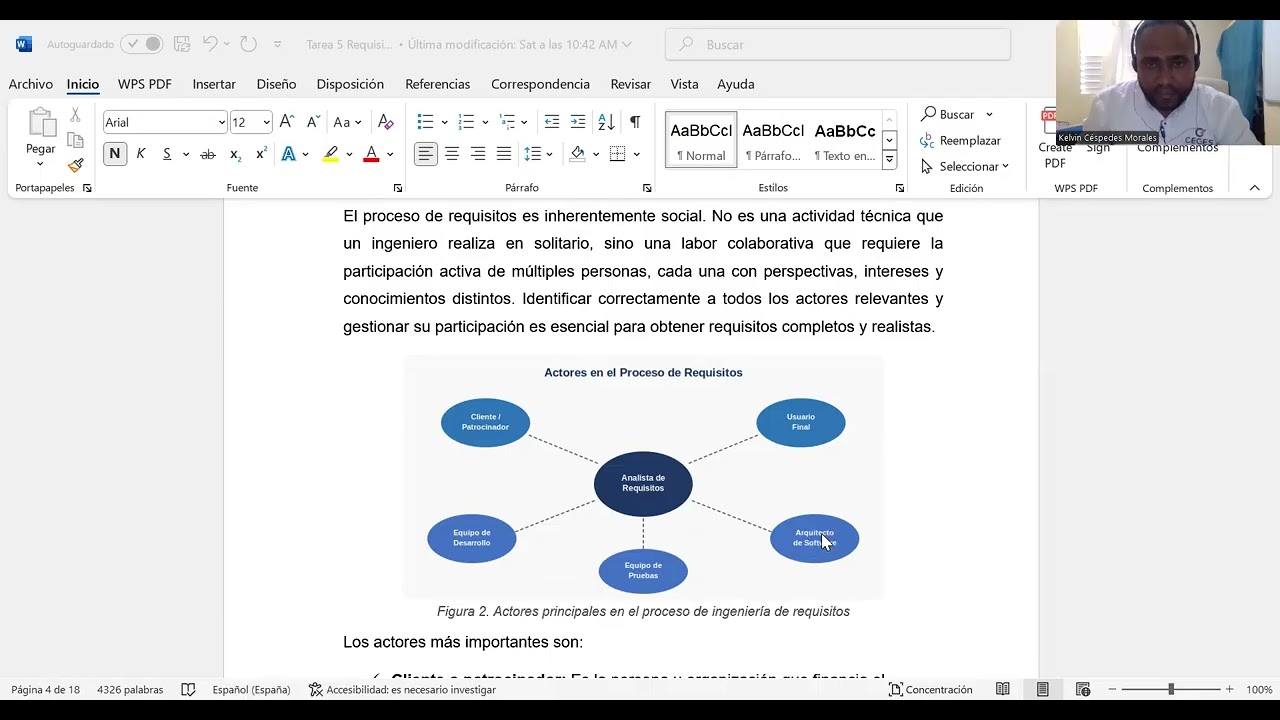The image size is (1280, 720).
Task: Apply red font color
Action: click(371, 154)
